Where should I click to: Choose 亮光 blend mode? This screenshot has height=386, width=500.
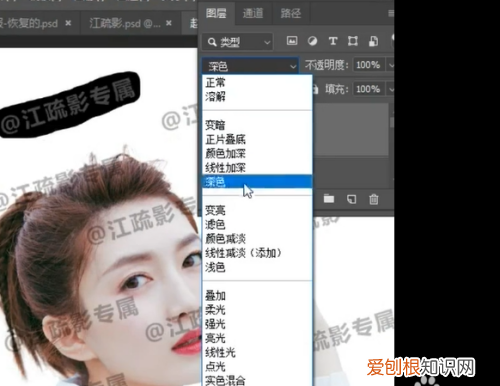[257, 338]
